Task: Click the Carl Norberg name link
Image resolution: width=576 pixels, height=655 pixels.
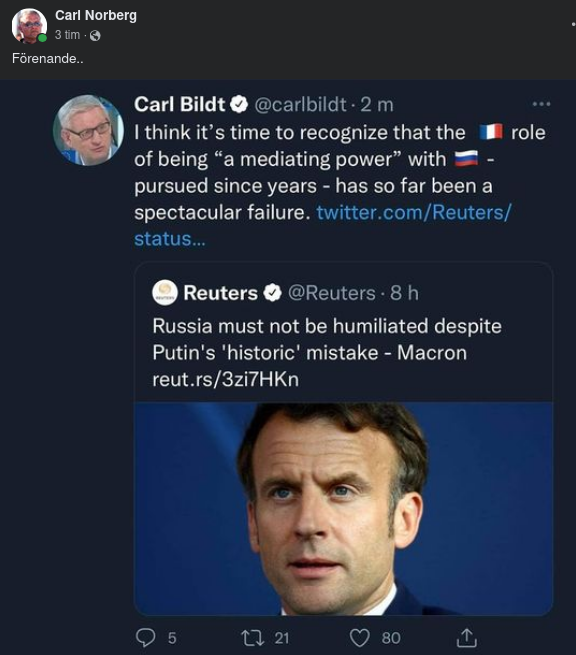Action: [x=96, y=15]
